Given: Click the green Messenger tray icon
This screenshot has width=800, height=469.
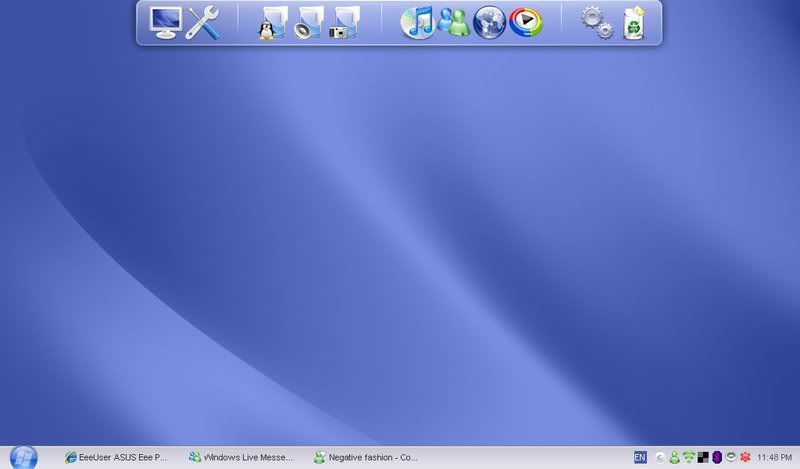Looking at the screenshot, I should [x=674, y=457].
